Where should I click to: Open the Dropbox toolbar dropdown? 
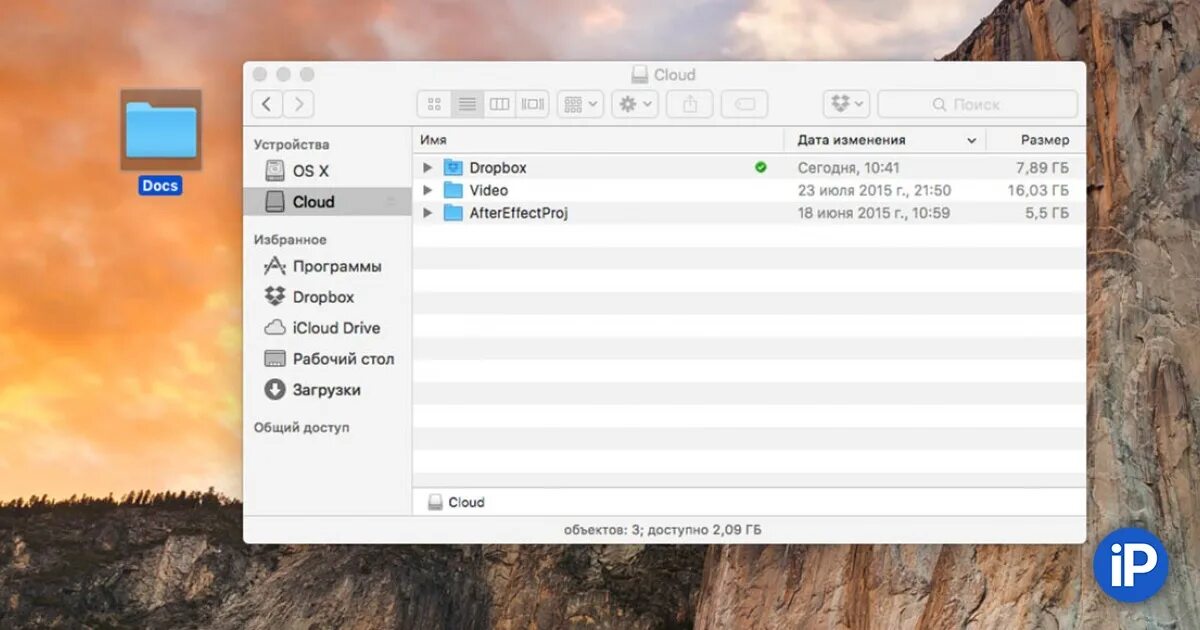pos(847,104)
